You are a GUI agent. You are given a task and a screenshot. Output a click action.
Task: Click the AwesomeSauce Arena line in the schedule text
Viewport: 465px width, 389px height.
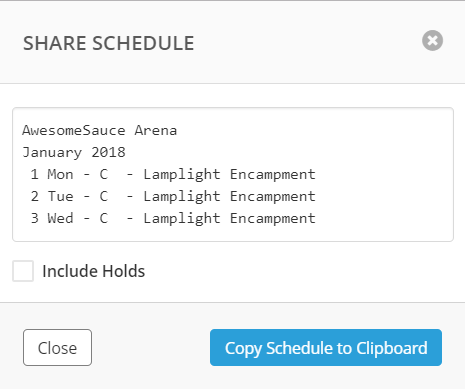point(100,130)
